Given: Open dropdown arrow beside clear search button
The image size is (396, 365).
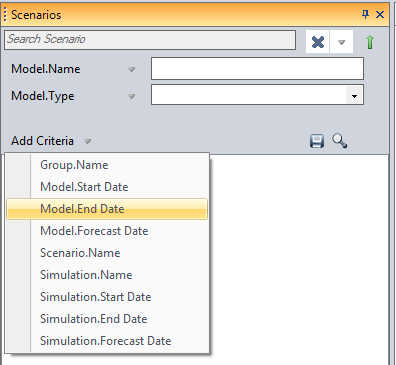Looking at the screenshot, I should click(341, 42).
